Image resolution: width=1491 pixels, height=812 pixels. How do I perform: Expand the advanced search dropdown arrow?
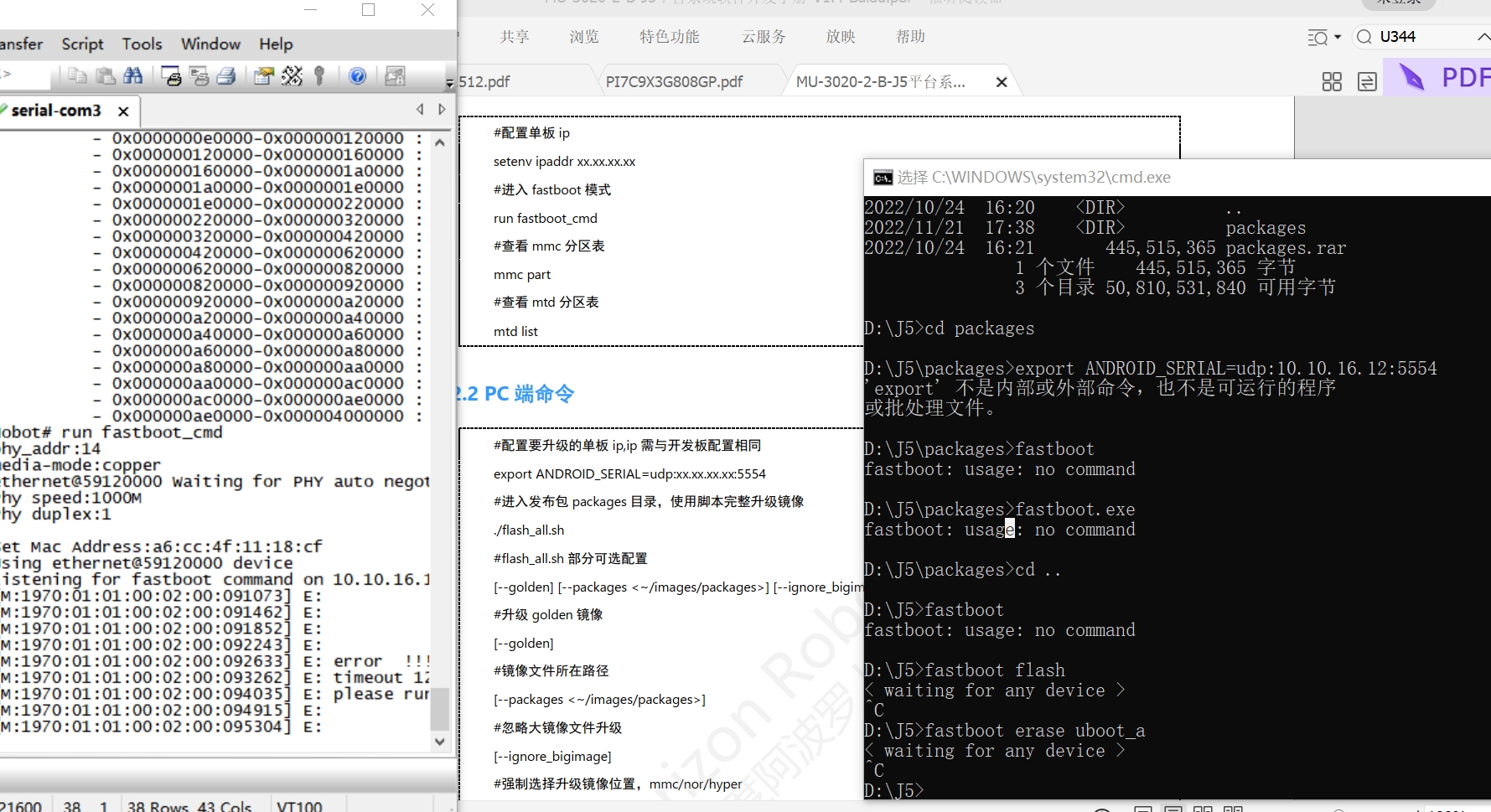(1338, 37)
